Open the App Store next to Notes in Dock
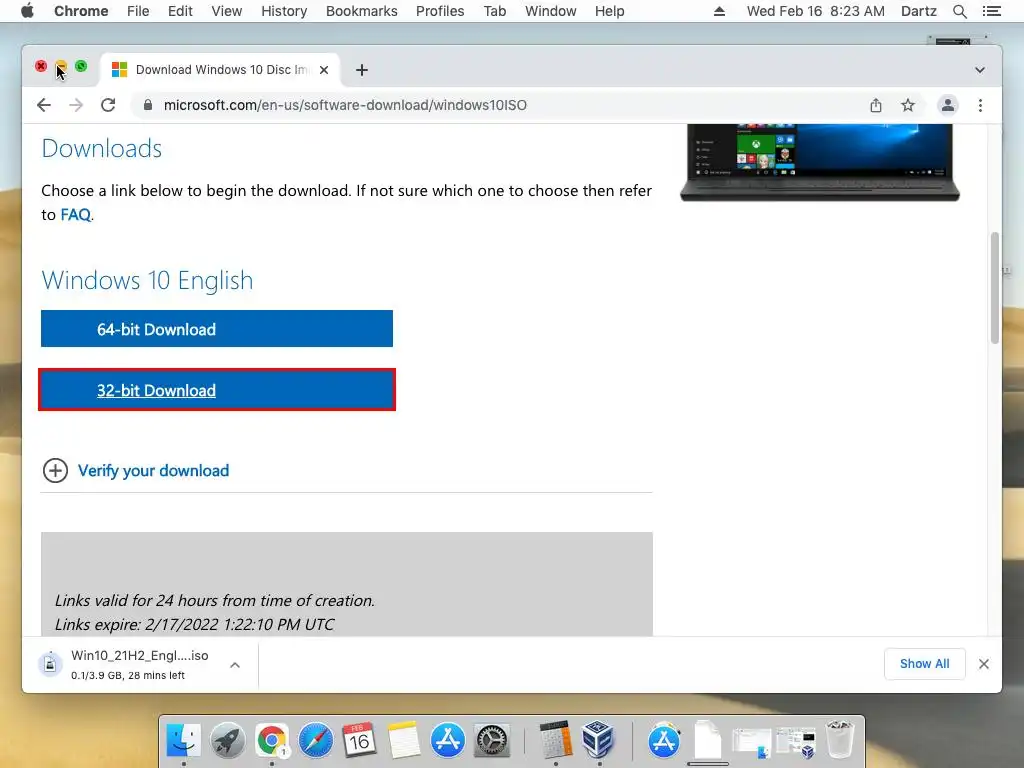 pos(447,741)
